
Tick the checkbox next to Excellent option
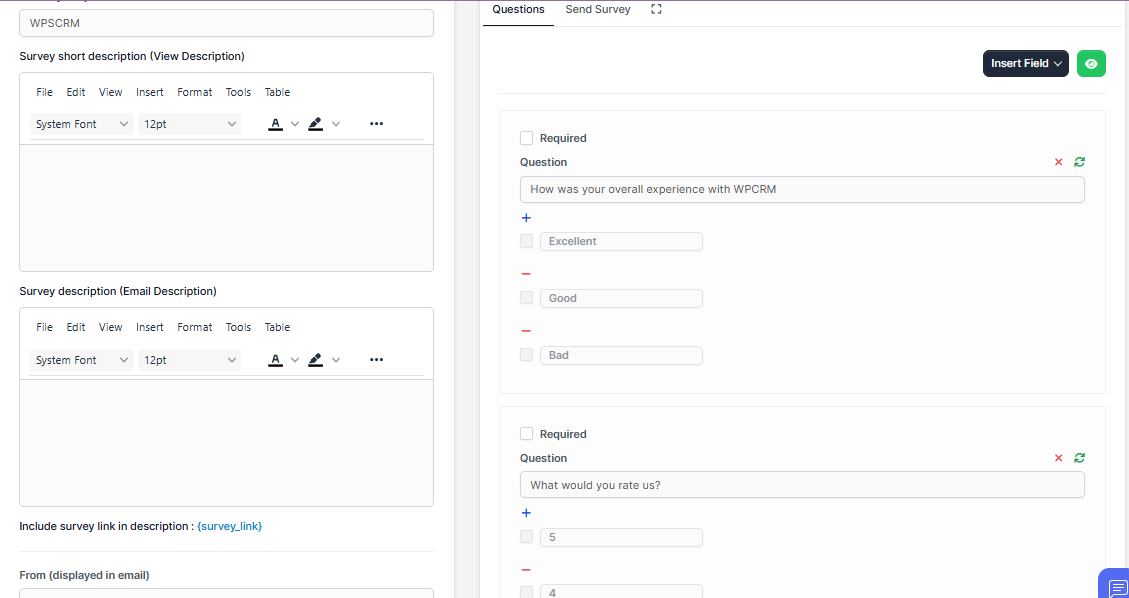[527, 241]
